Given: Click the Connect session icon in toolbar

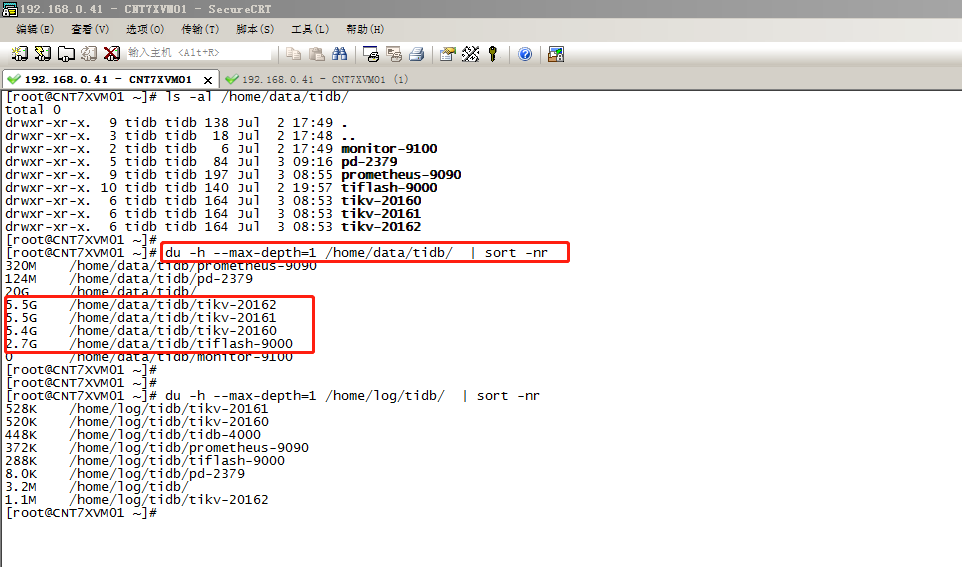Looking at the screenshot, I should pos(19,54).
